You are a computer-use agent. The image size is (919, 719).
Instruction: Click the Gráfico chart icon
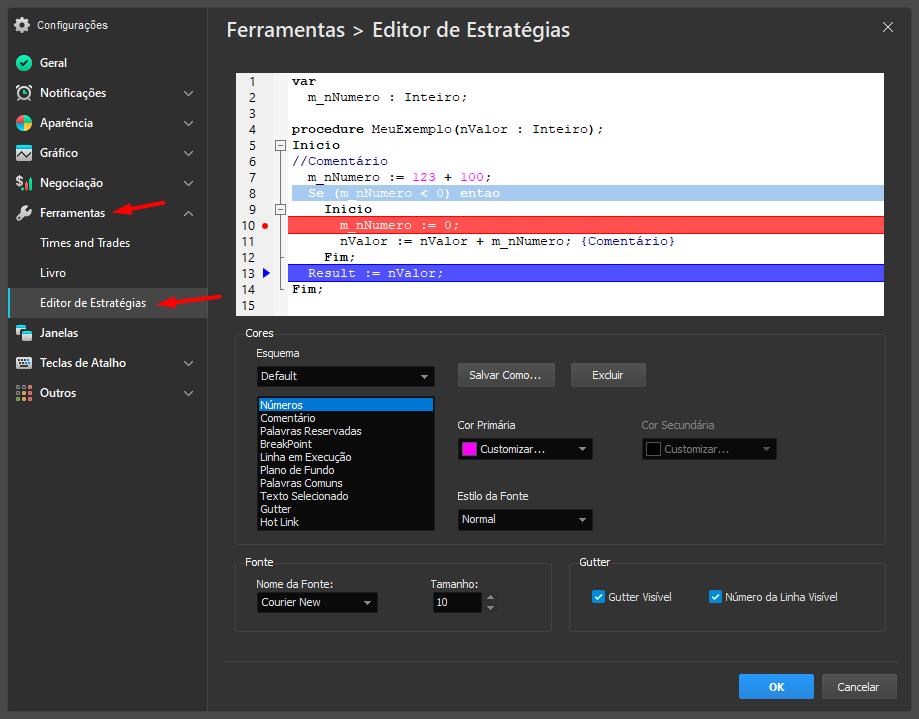(24, 153)
